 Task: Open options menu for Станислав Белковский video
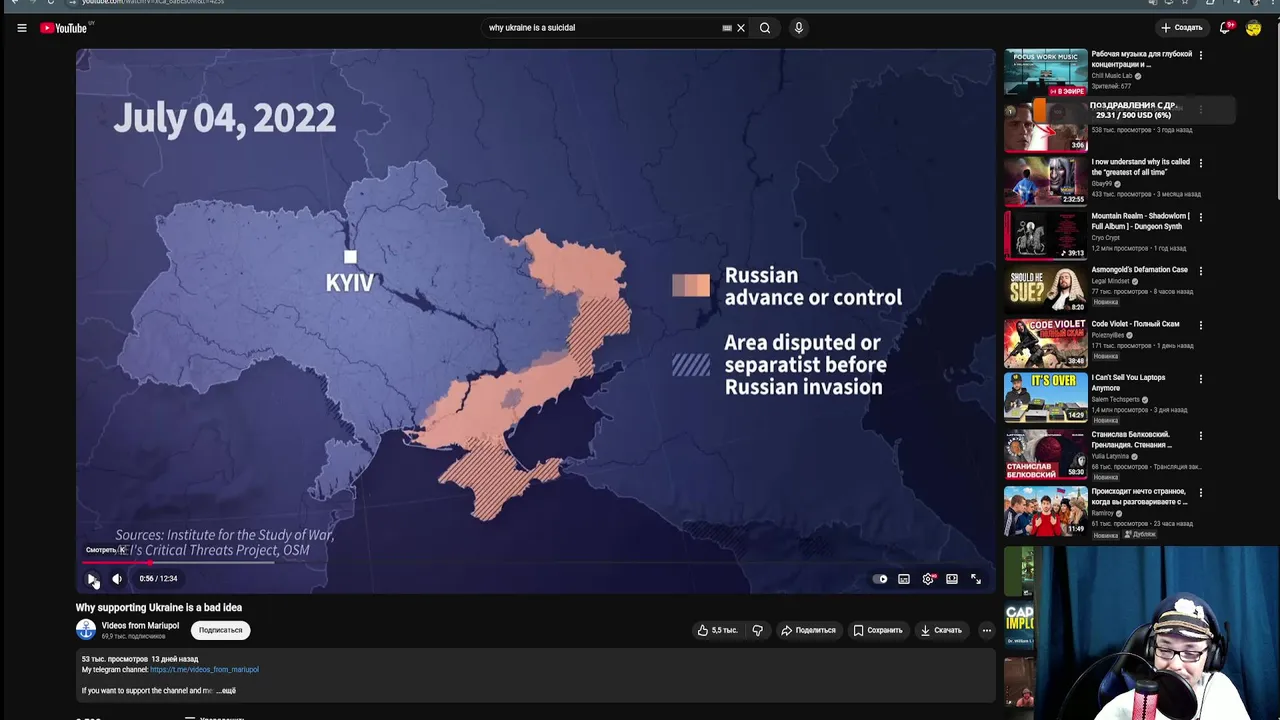coord(1201,436)
